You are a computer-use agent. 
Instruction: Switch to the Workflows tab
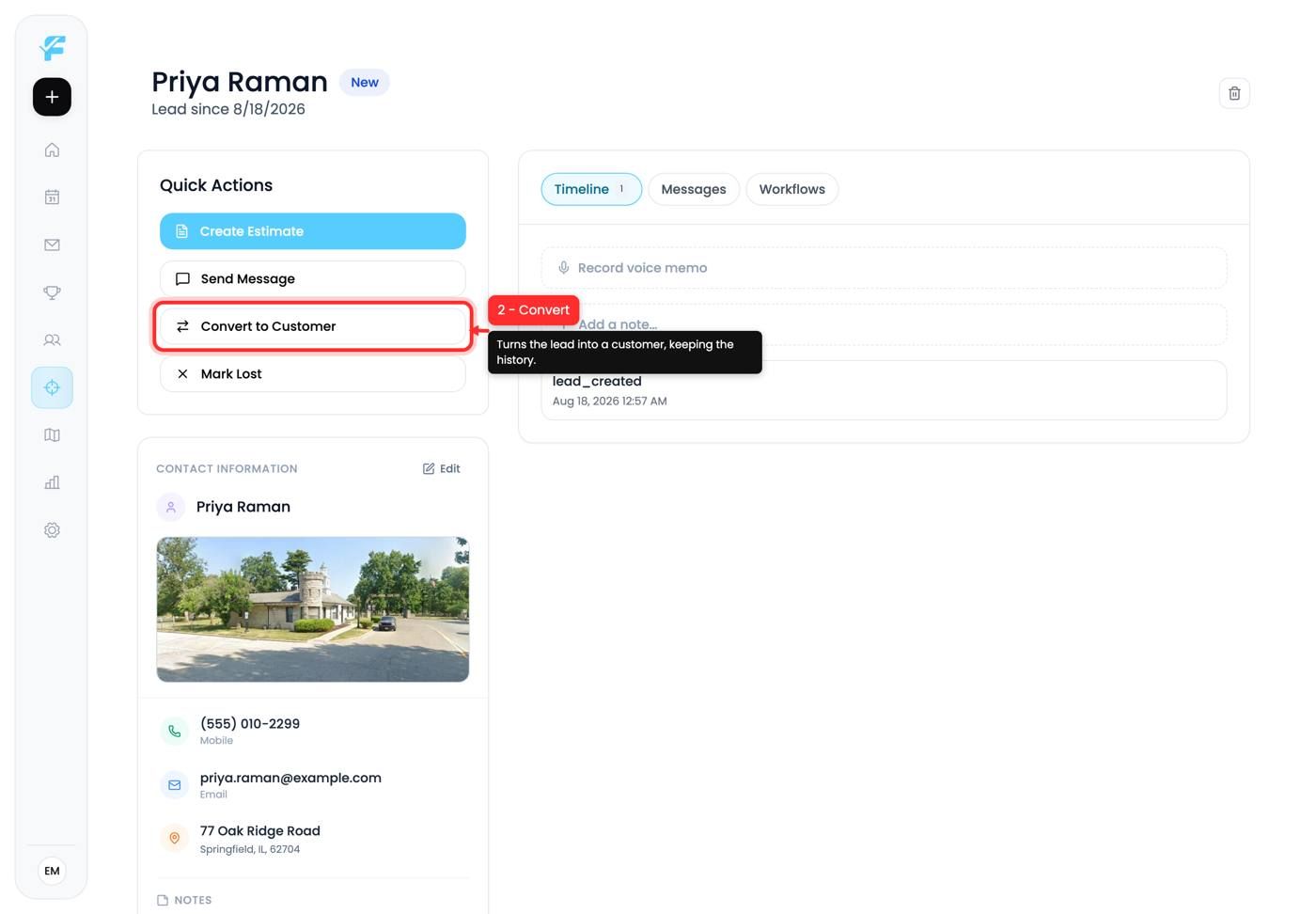(x=792, y=189)
